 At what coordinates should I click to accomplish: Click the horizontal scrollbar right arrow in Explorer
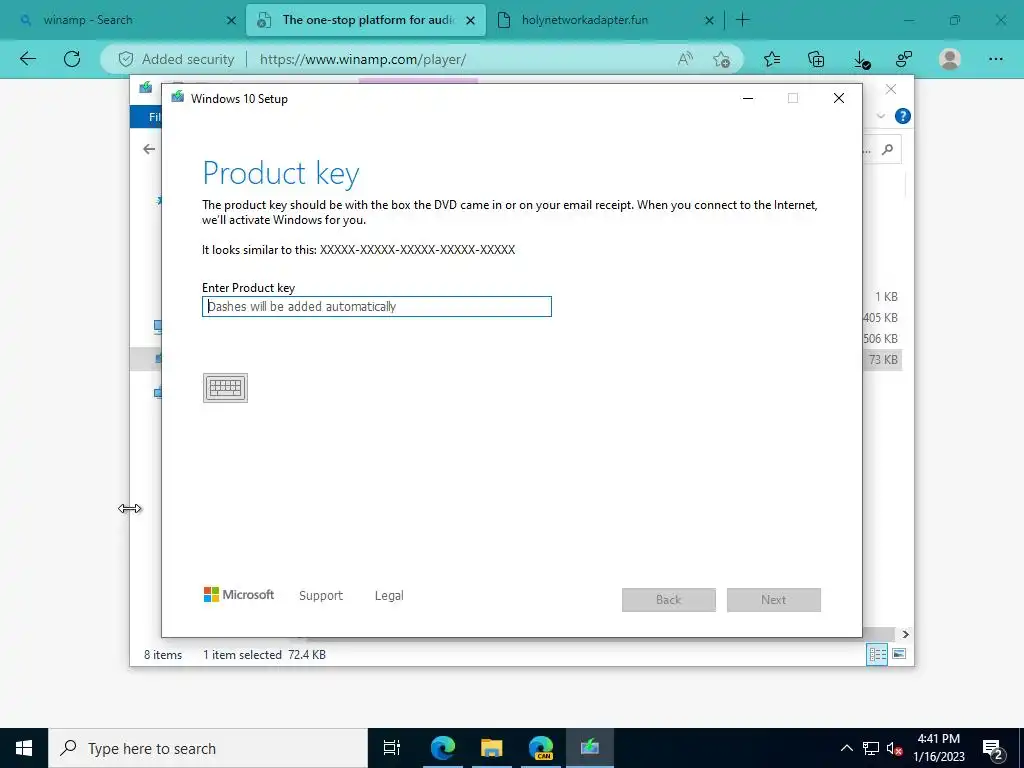point(905,634)
